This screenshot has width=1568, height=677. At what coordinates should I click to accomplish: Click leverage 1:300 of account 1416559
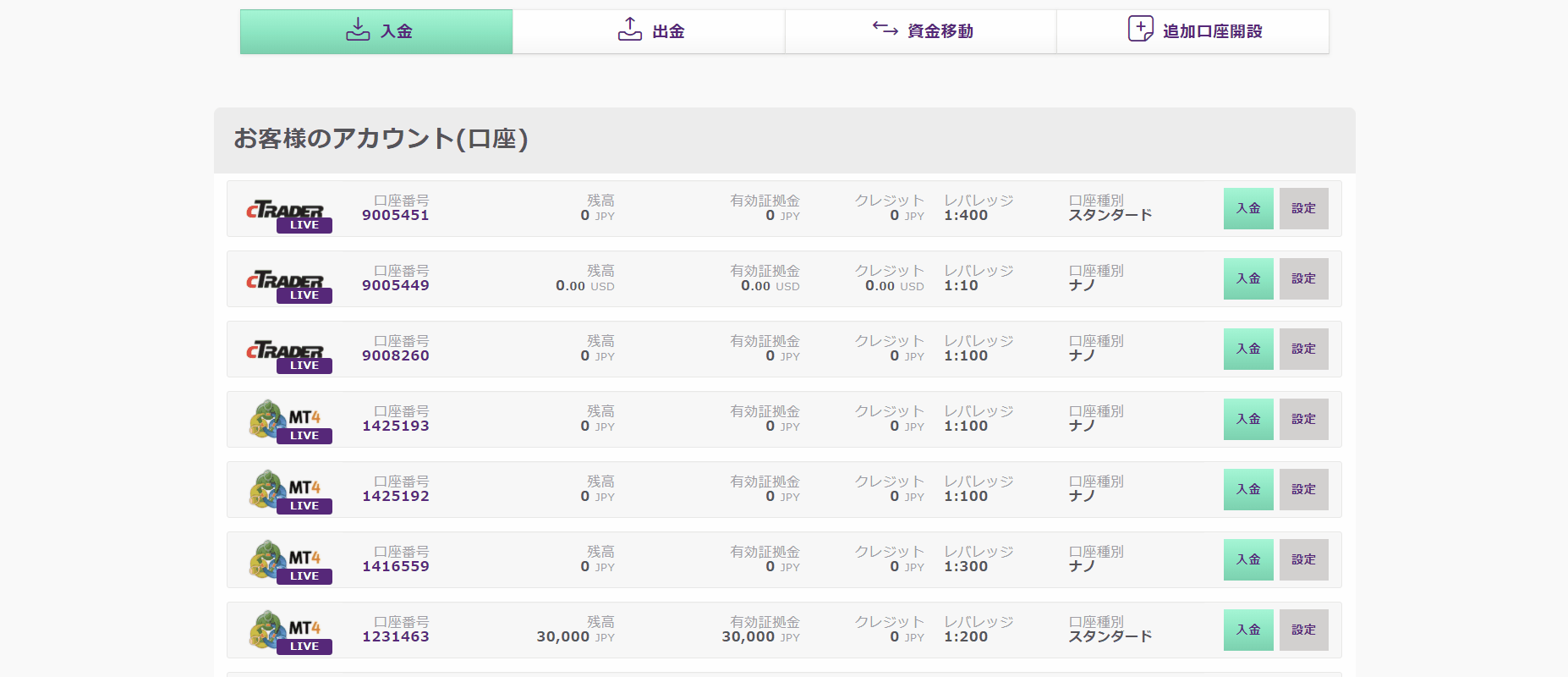[966, 566]
